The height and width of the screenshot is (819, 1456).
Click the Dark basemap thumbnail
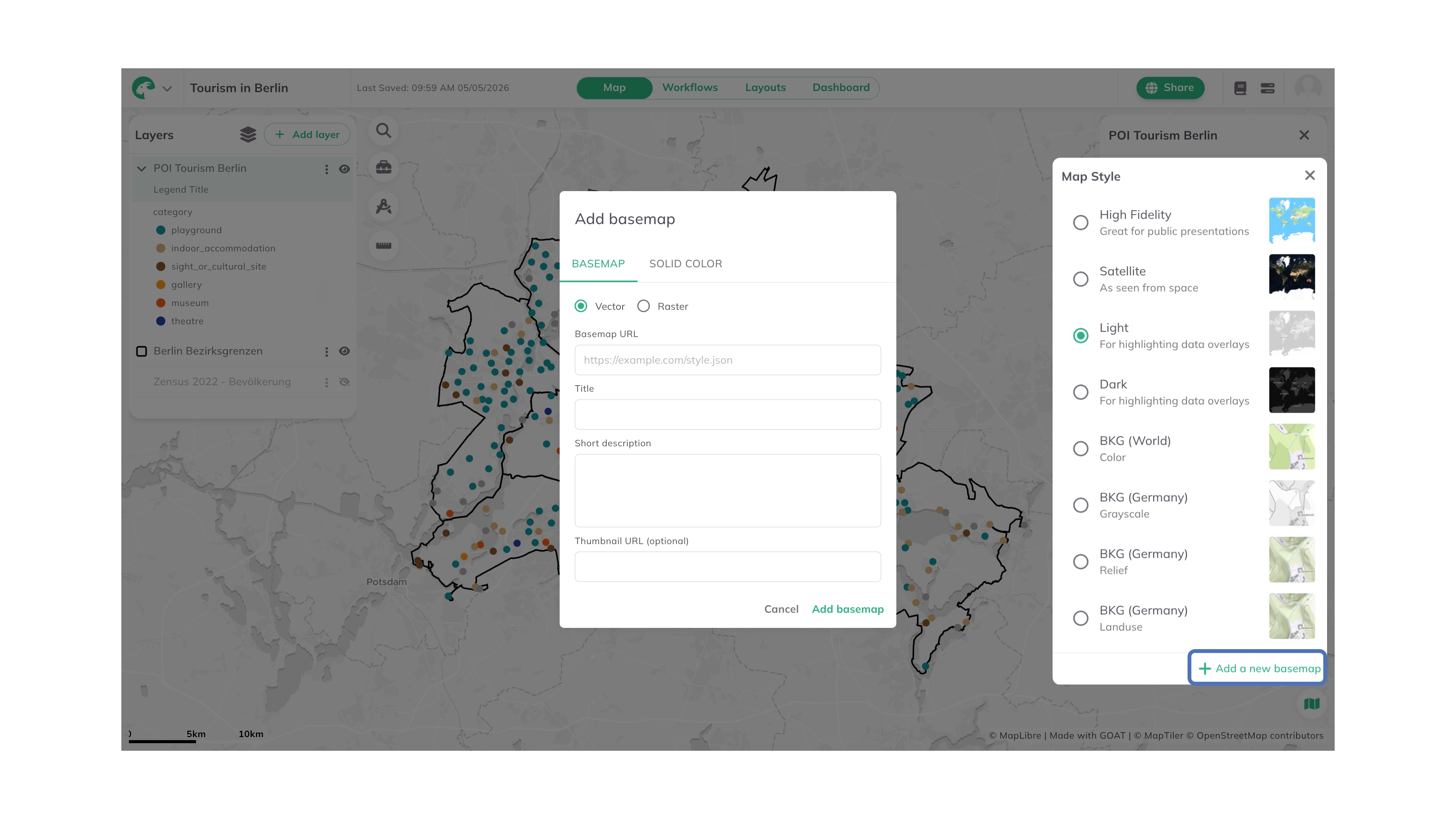click(x=1291, y=390)
